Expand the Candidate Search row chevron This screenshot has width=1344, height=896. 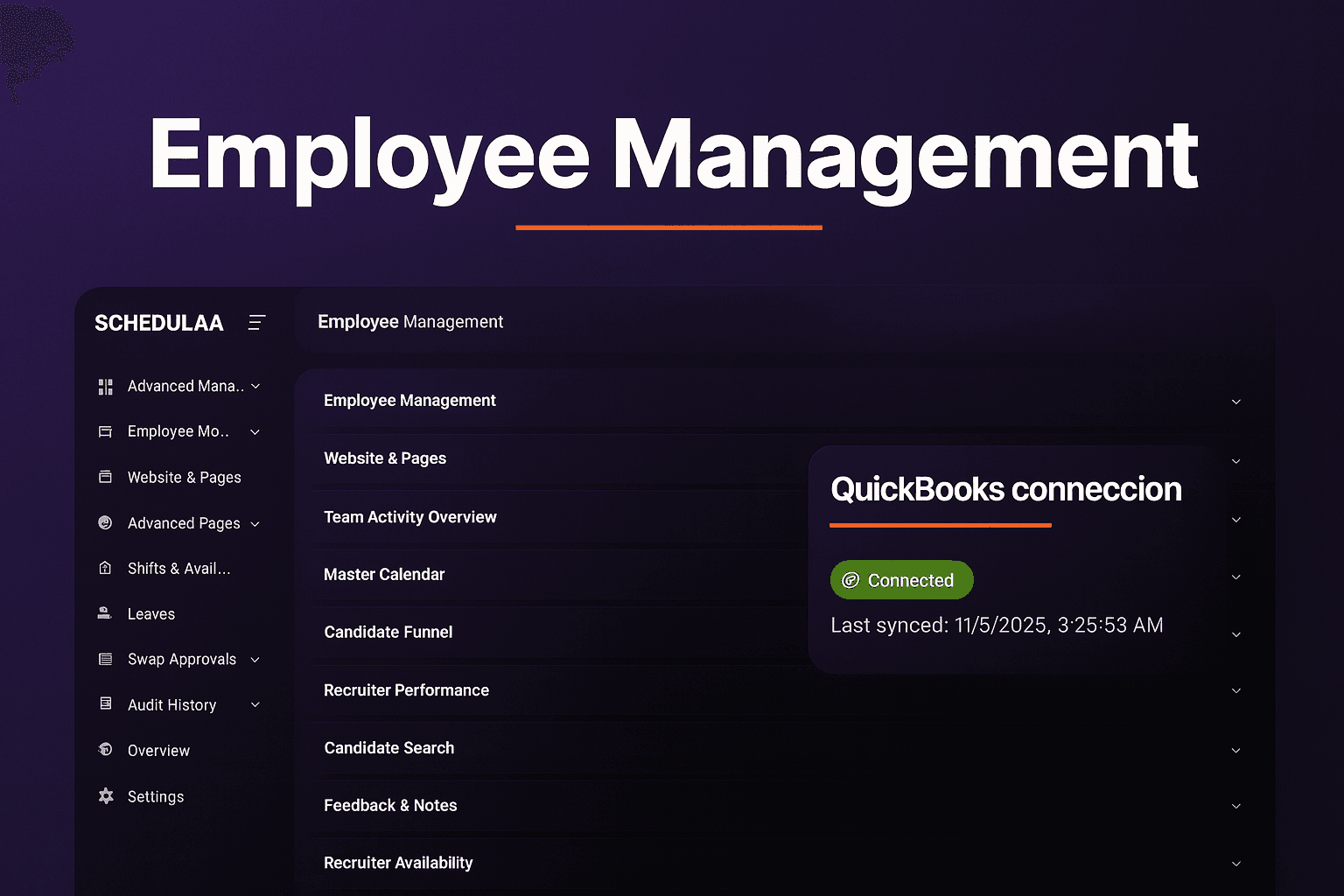click(1236, 751)
